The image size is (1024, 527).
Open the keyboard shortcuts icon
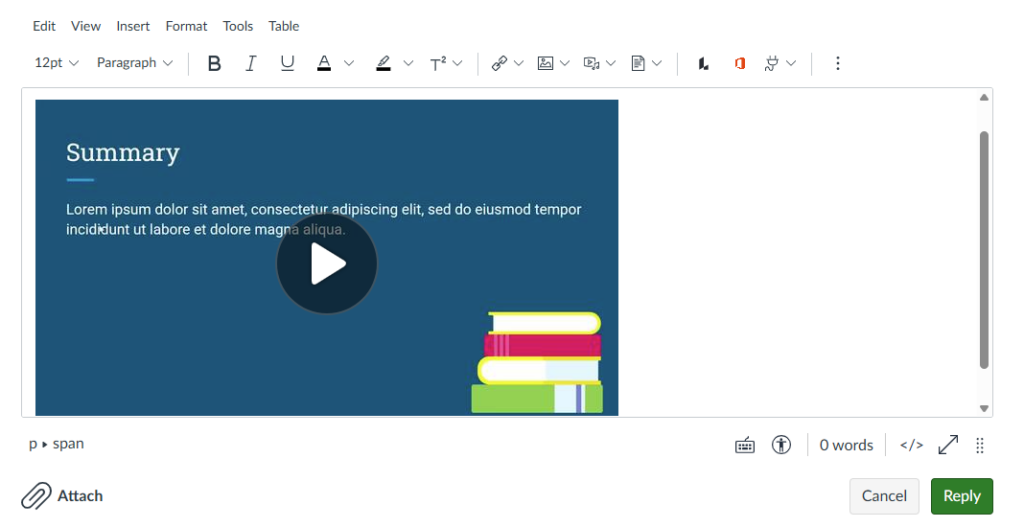745,445
